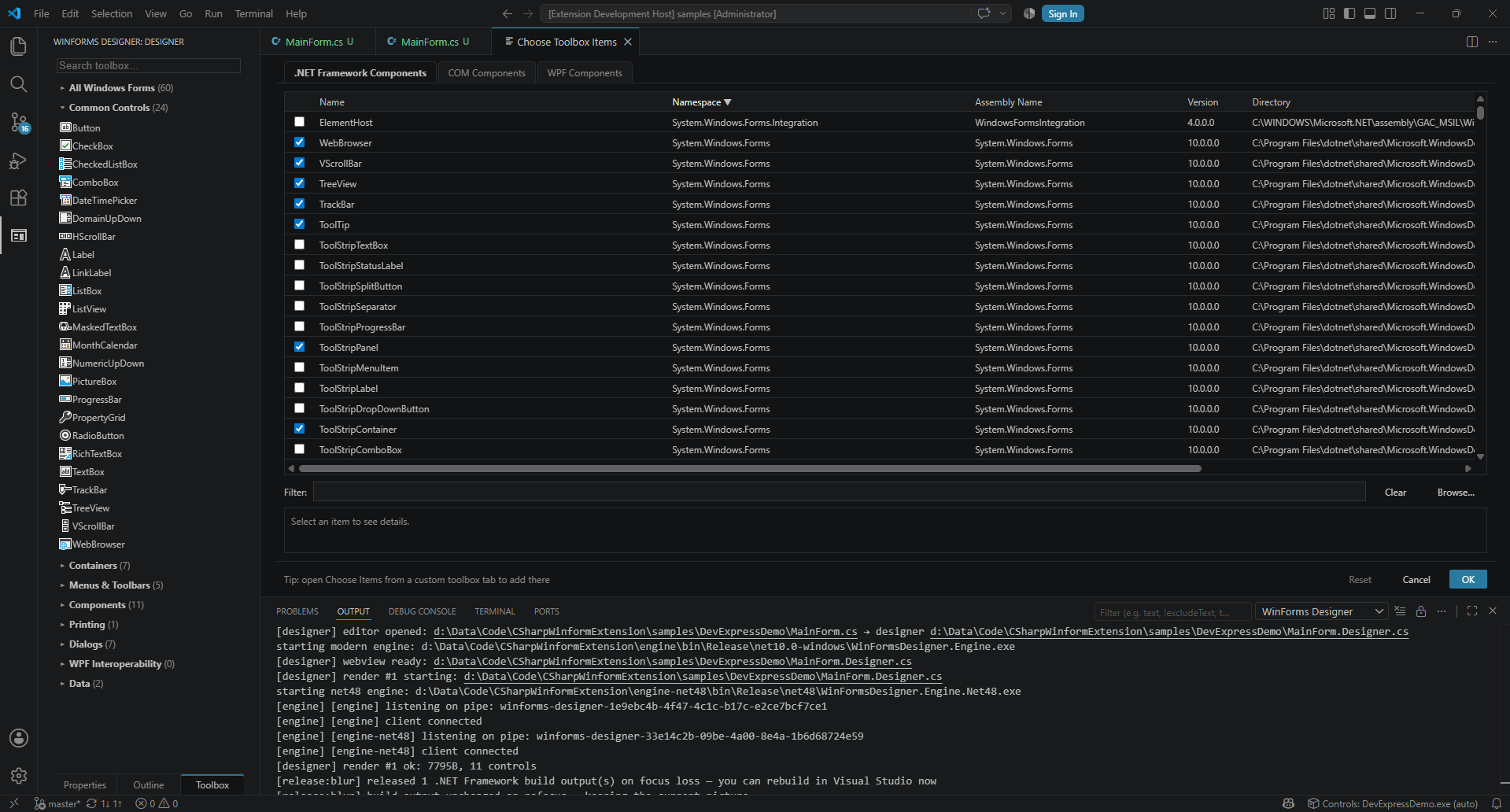1510x812 pixels.
Task: Check the ElementHost component checkbox
Action: (299, 122)
